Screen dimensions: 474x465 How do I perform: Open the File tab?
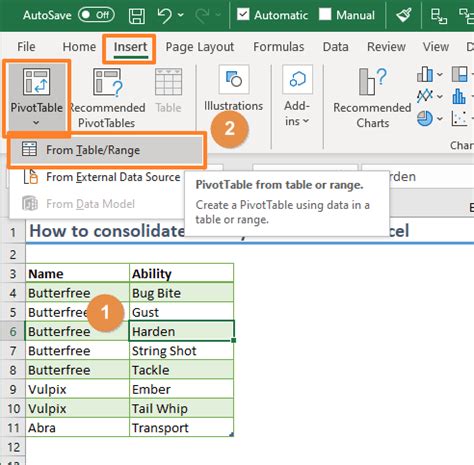pyautogui.click(x=26, y=47)
